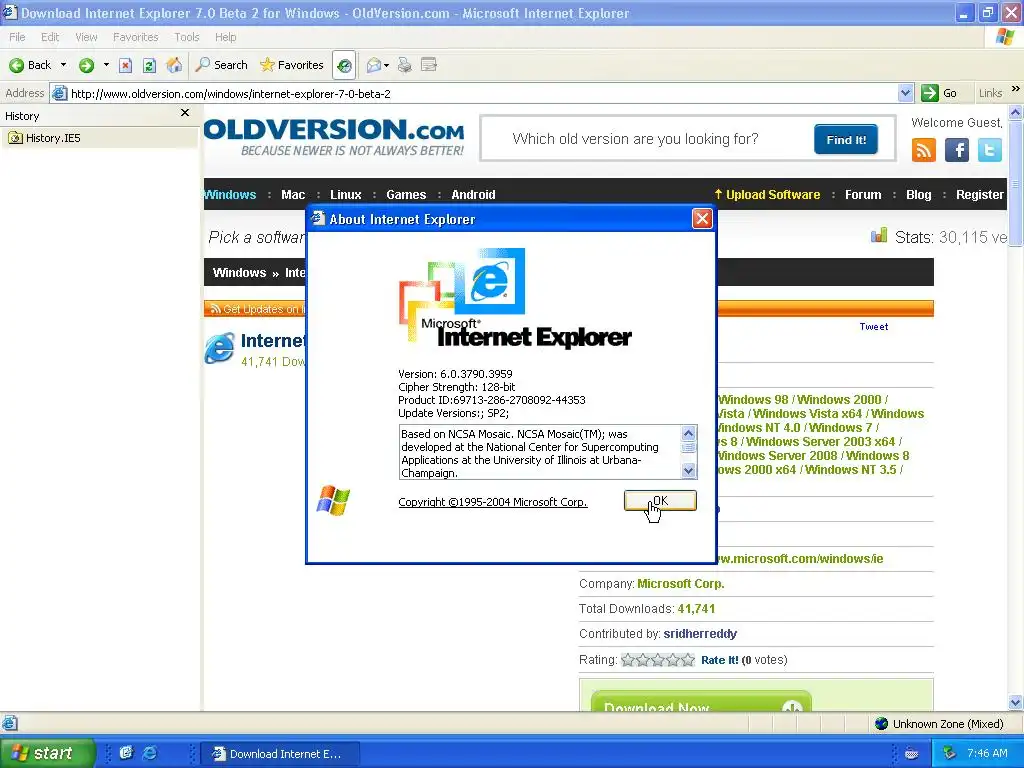The width and height of the screenshot is (1024, 768).
Task: Toggle the History toolbar icon
Action: pyautogui.click(x=344, y=65)
